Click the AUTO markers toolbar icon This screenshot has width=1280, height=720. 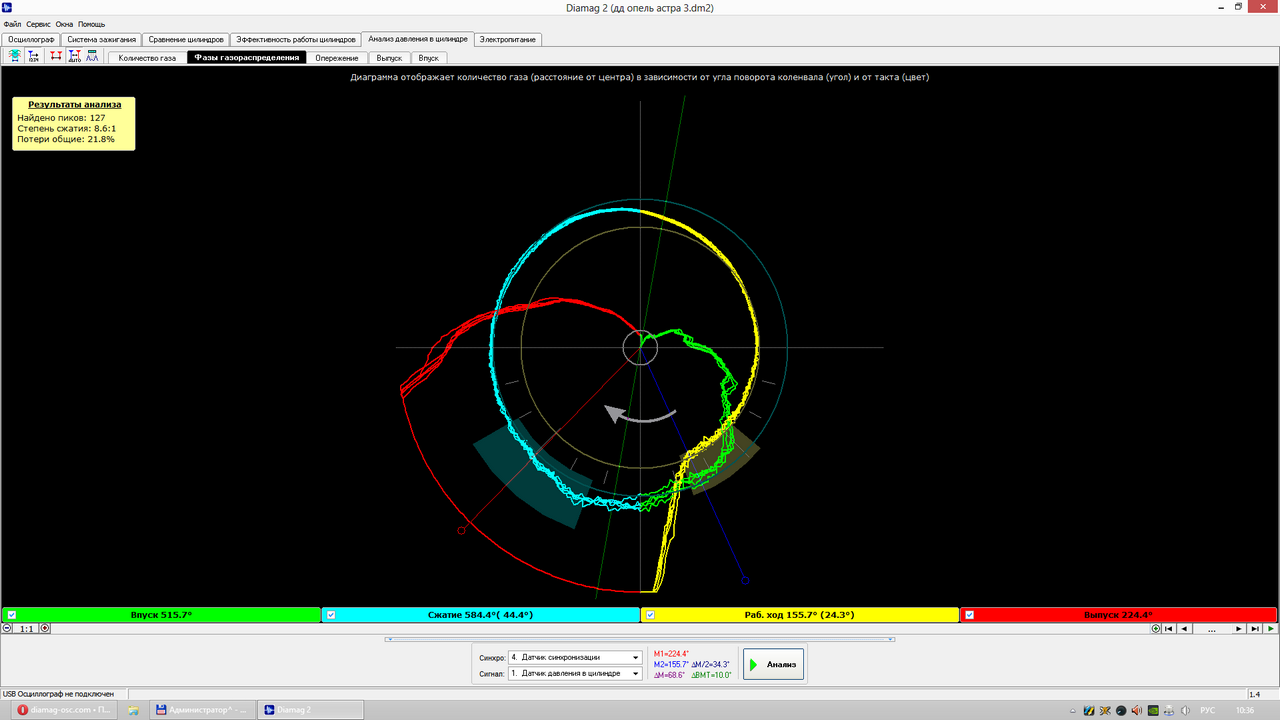[x=75, y=57]
